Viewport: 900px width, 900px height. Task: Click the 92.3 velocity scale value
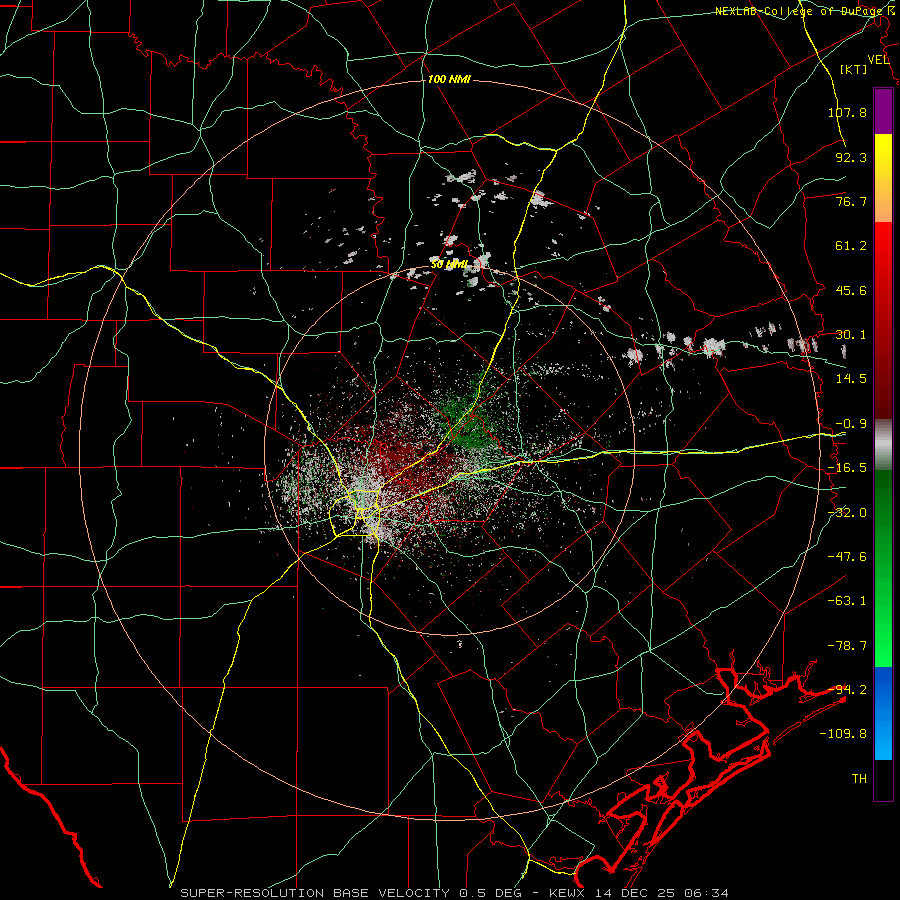pos(851,157)
